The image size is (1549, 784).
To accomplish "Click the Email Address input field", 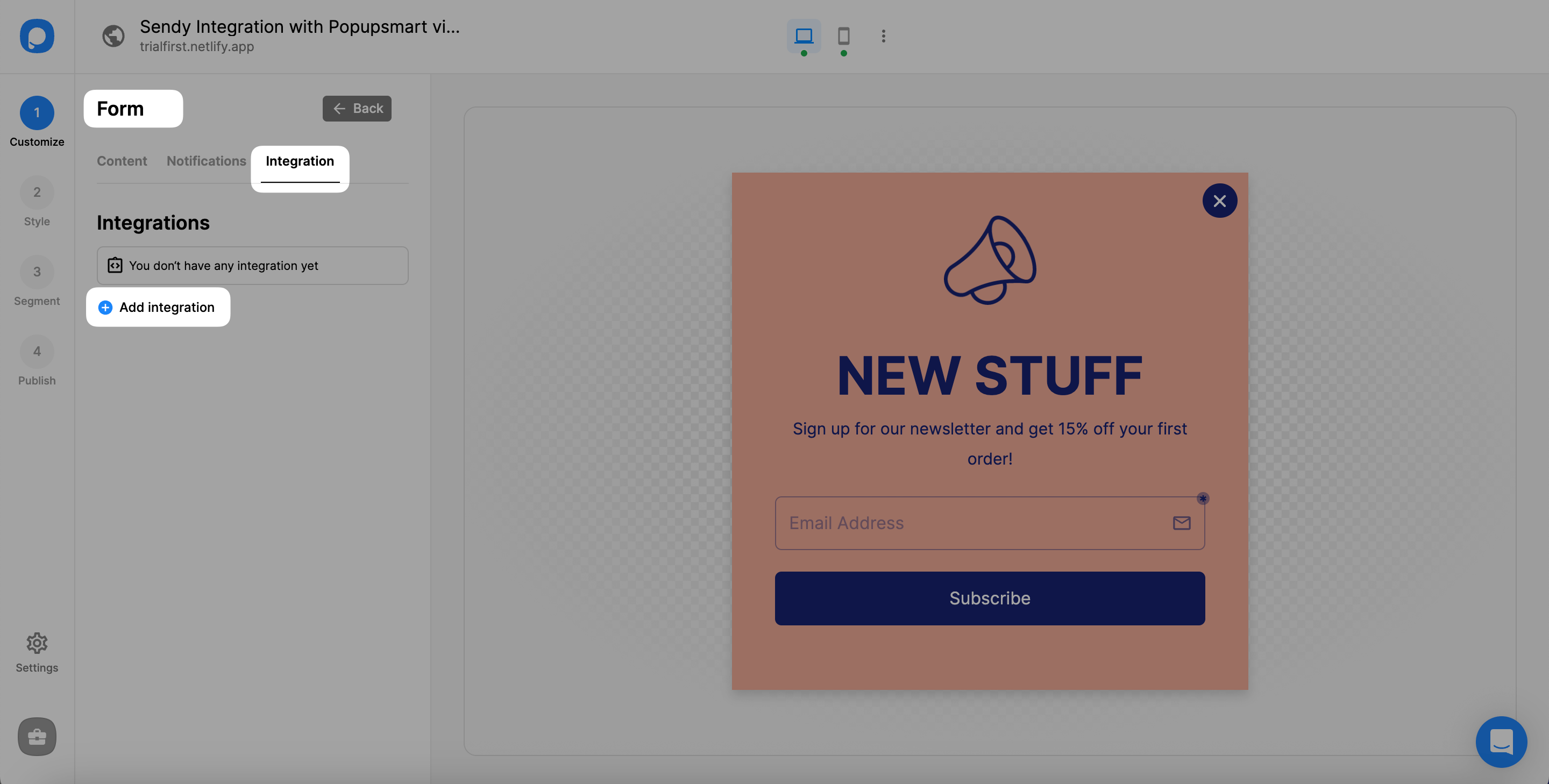I will 989,522.
